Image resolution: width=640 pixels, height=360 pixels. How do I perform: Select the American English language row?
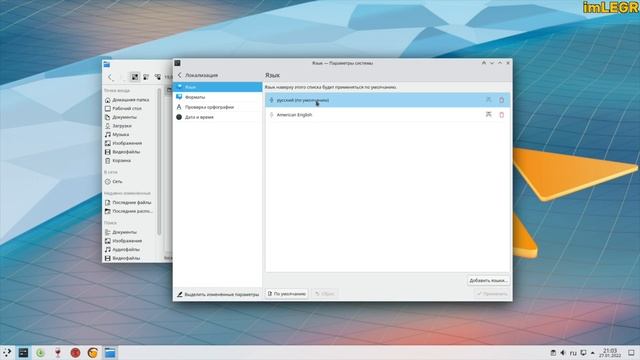(387, 115)
